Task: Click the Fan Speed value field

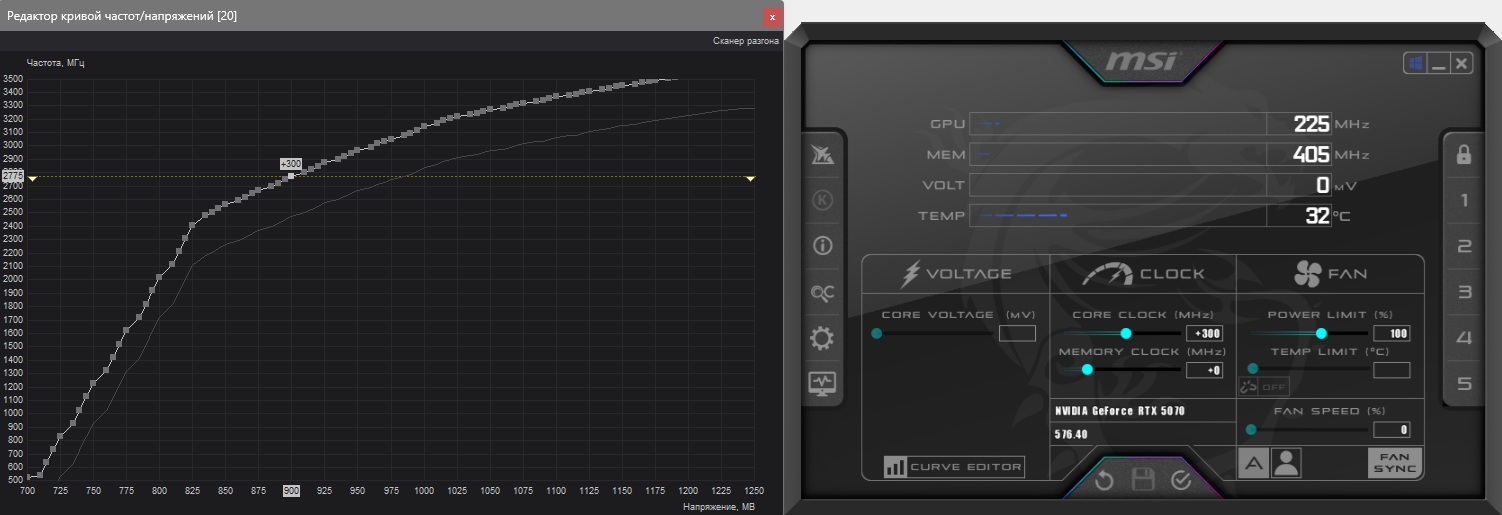Action: click(1392, 430)
